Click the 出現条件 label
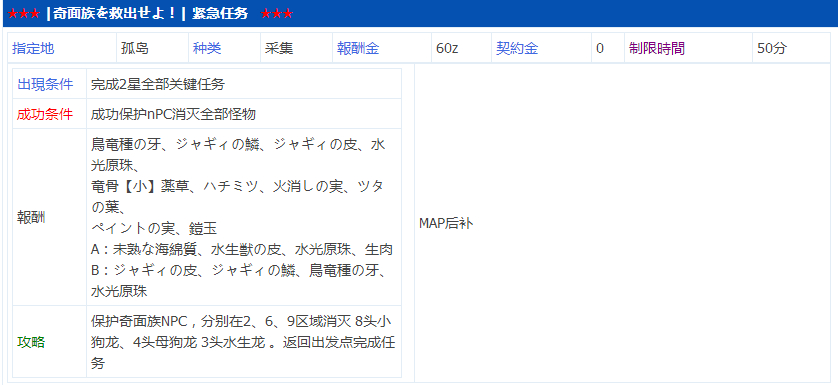The width and height of the screenshot is (838, 385). coord(45,84)
